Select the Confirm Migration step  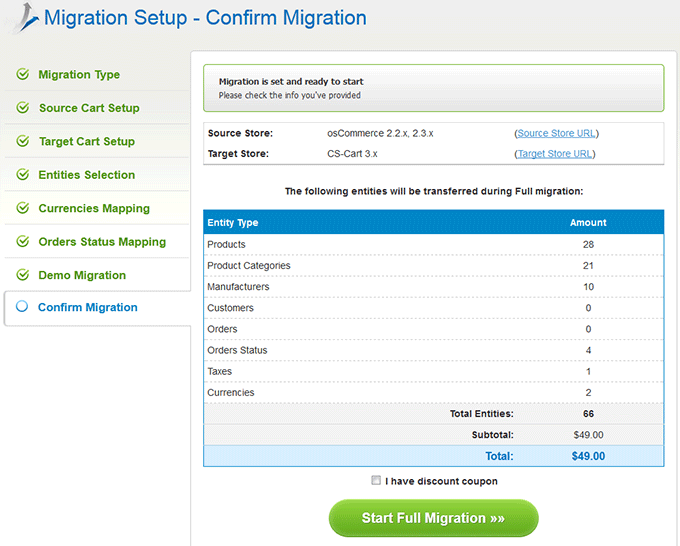(x=88, y=307)
